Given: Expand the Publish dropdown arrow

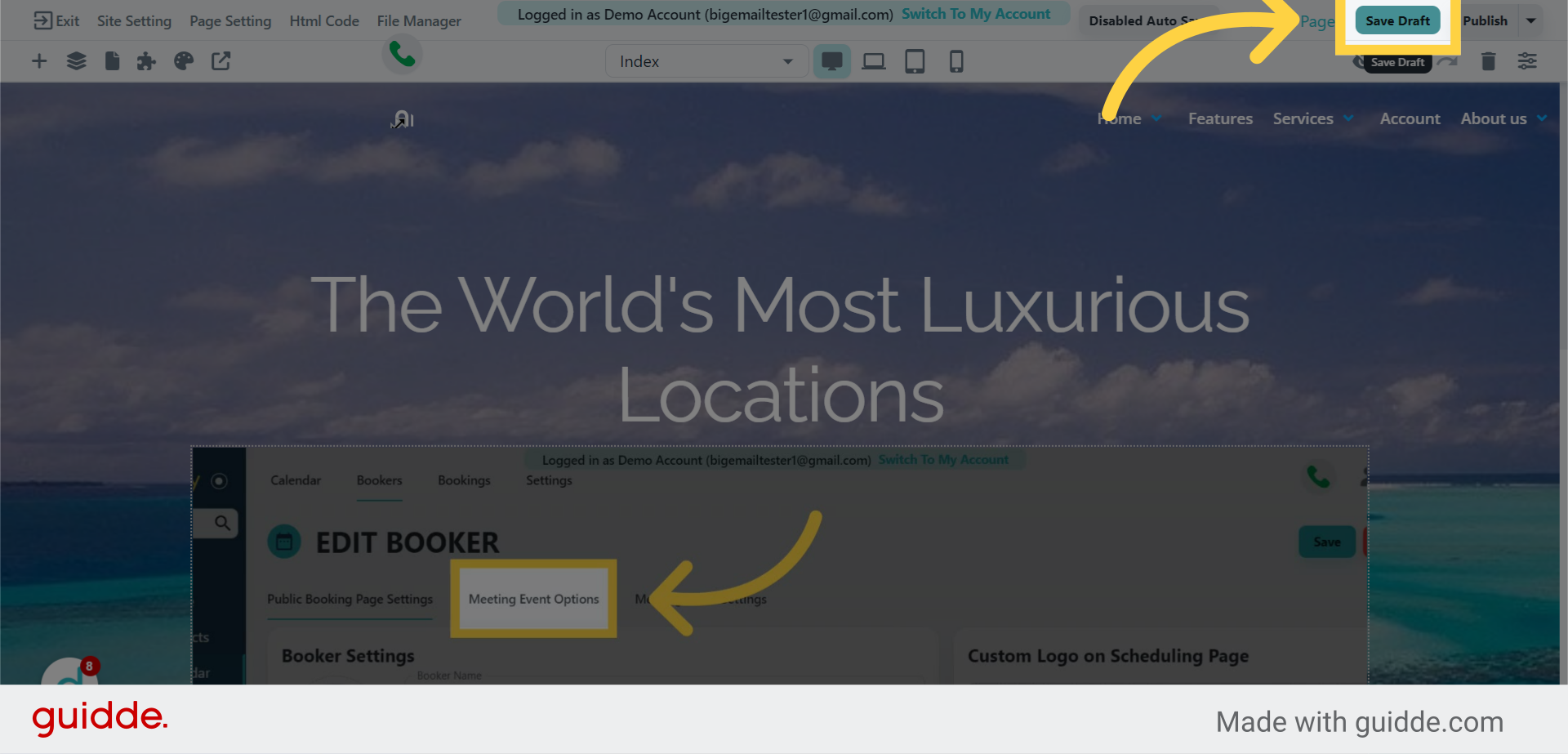Looking at the screenshot, I should [1531, 20].
